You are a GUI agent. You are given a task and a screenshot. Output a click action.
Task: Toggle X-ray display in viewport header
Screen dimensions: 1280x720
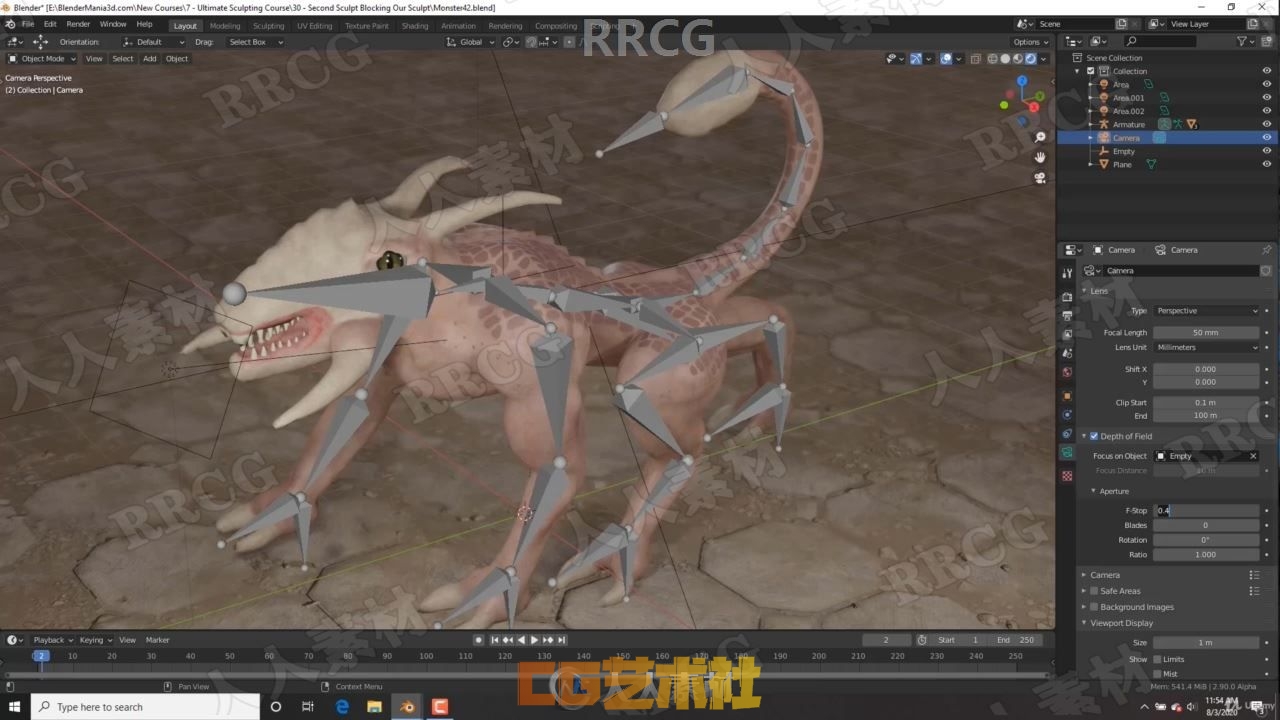pos(975,59)
